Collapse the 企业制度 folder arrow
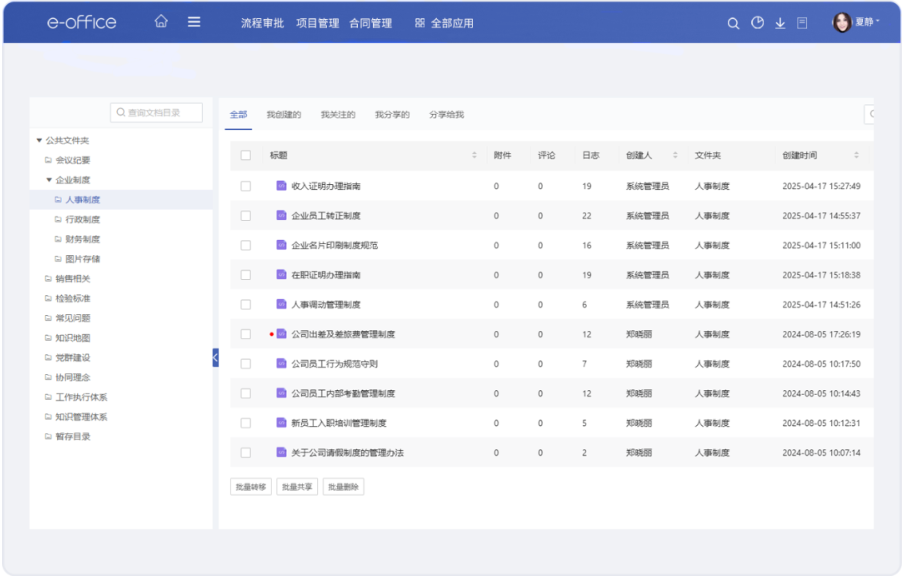This screenshot has width=904, height=580. 49,181
